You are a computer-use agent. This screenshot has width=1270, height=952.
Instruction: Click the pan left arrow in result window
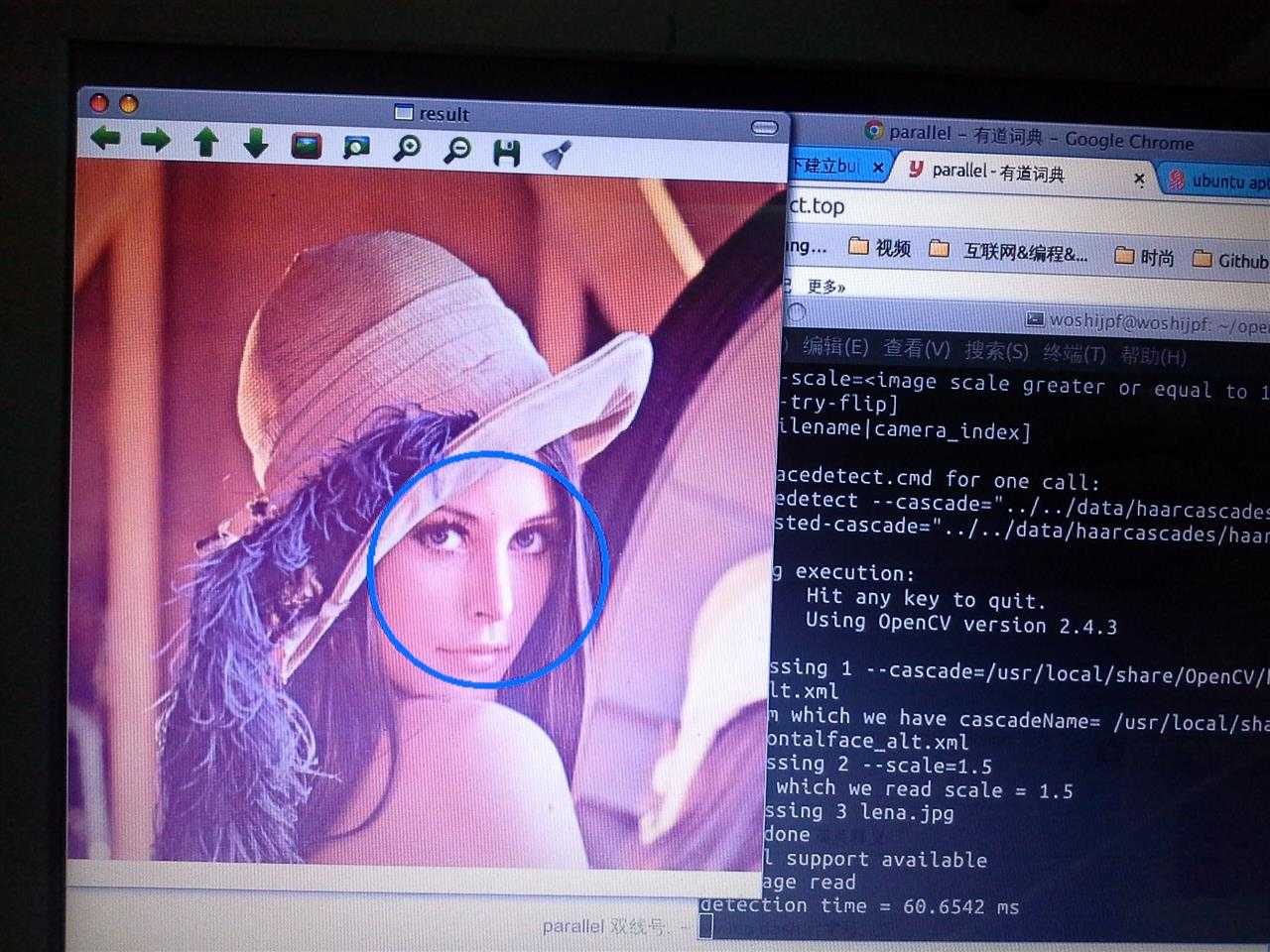pyautogui.click(x=105, y=139)
